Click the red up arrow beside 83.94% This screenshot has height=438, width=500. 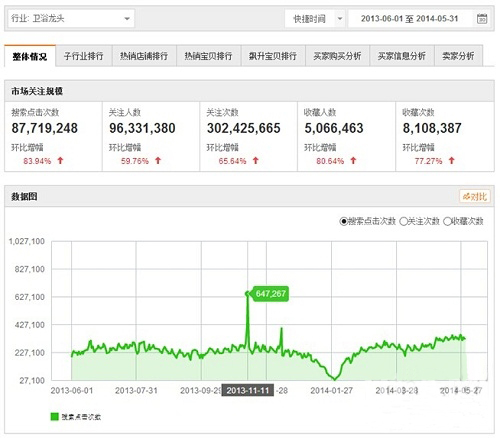60,161
